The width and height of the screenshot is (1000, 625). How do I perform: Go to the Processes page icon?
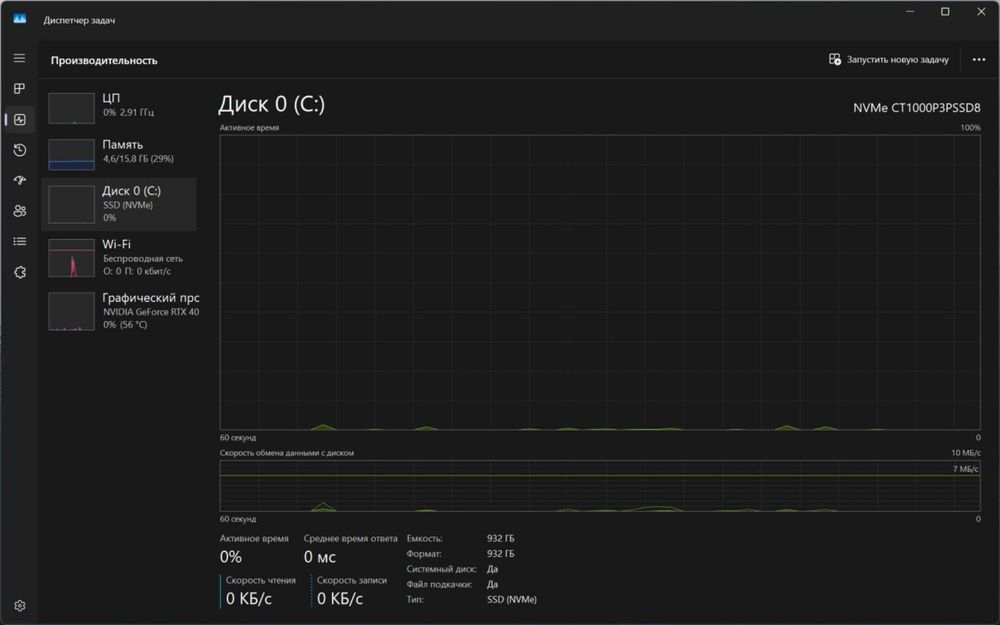[19, 89]
